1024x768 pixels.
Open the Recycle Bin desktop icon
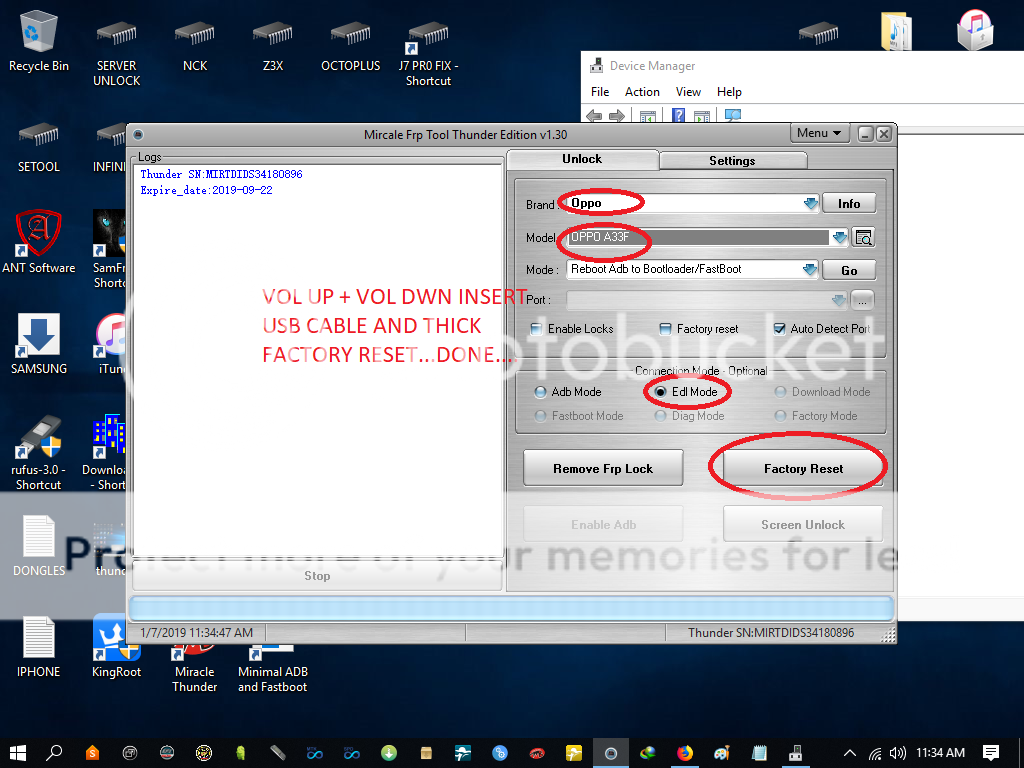click(x=39, y=40)
